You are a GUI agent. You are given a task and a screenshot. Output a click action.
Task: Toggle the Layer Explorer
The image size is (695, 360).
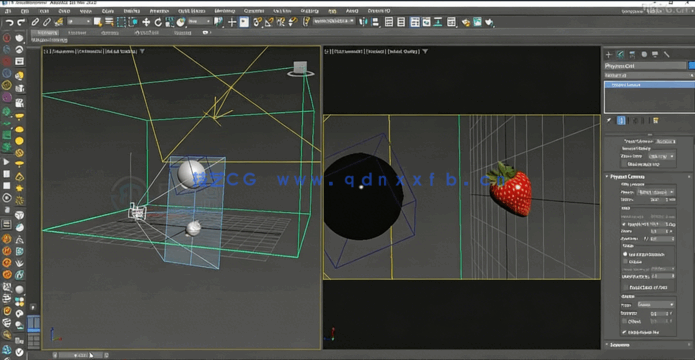401,22
